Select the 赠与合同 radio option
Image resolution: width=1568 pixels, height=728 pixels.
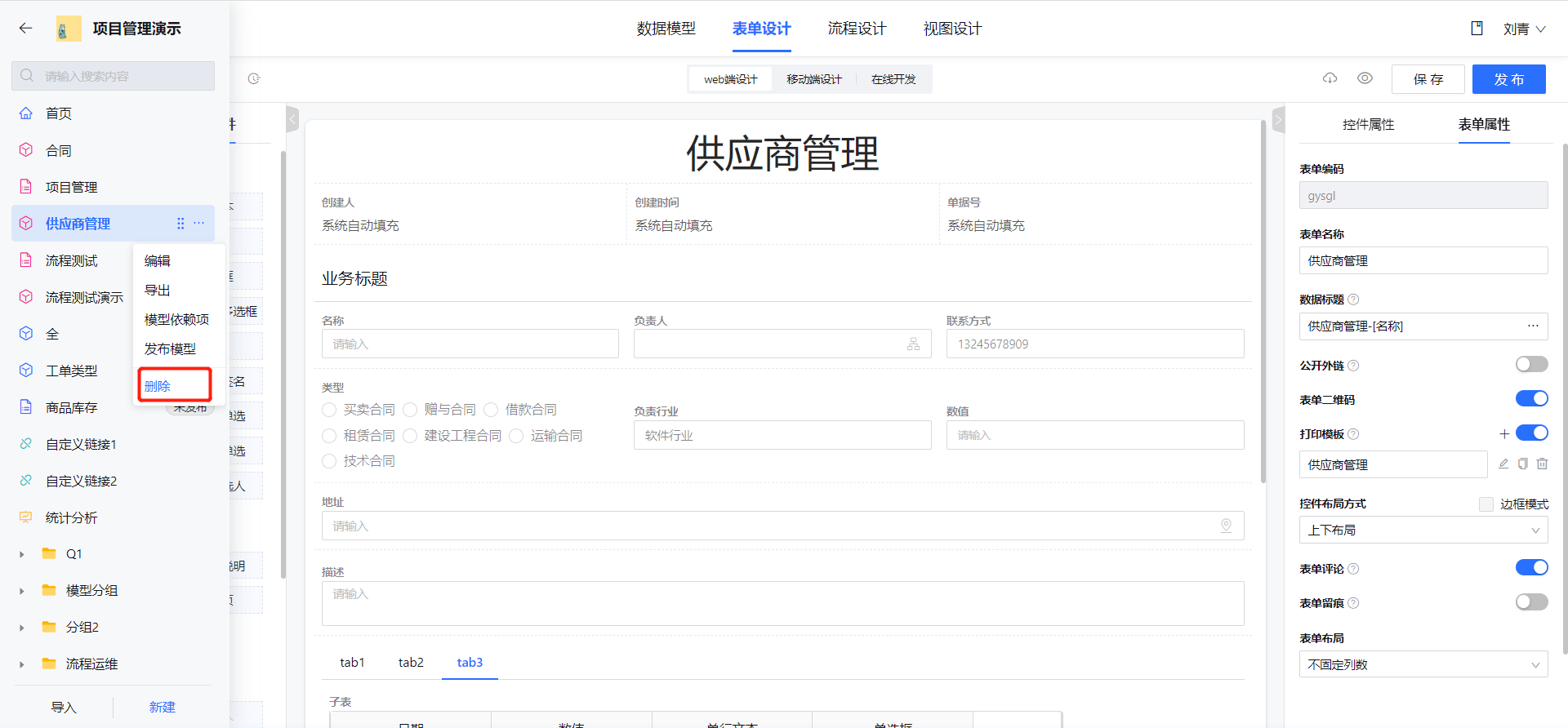pos(410,410)
